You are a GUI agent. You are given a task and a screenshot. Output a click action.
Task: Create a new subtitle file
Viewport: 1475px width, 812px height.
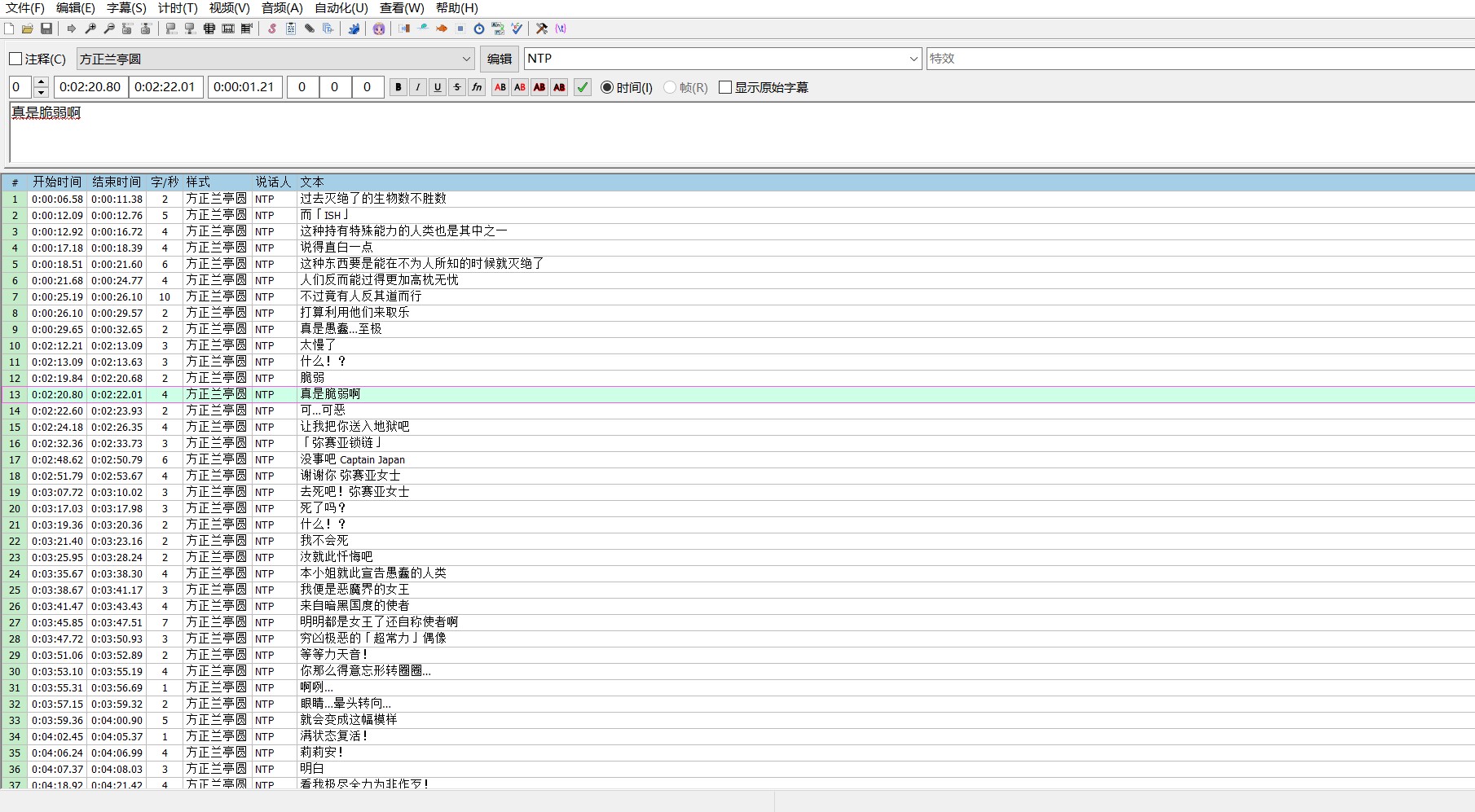click(x=9, y=29)
